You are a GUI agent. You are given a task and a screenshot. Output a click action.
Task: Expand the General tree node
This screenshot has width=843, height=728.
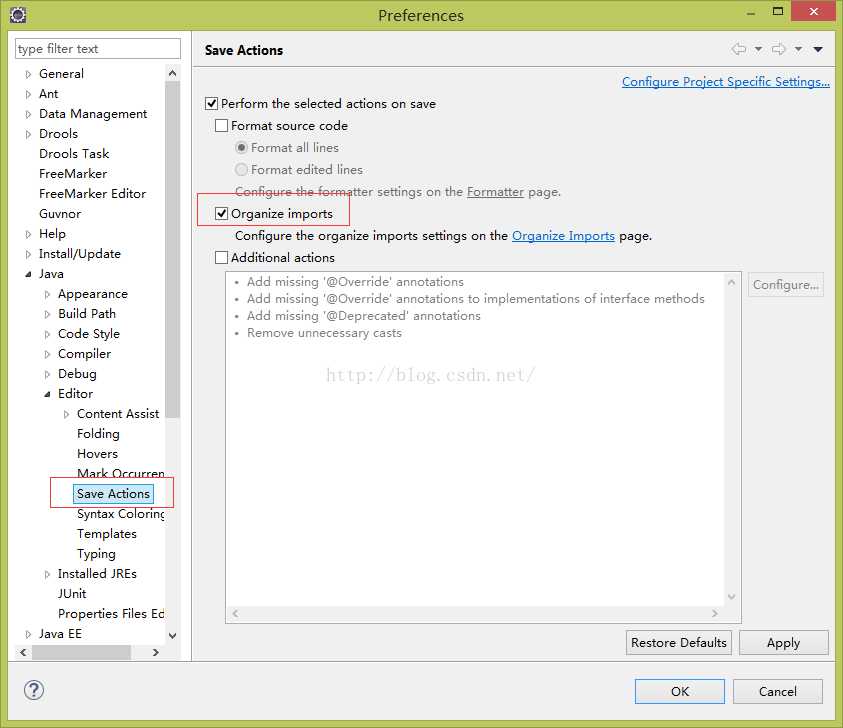pyautogui.click(x=28, y=74)
